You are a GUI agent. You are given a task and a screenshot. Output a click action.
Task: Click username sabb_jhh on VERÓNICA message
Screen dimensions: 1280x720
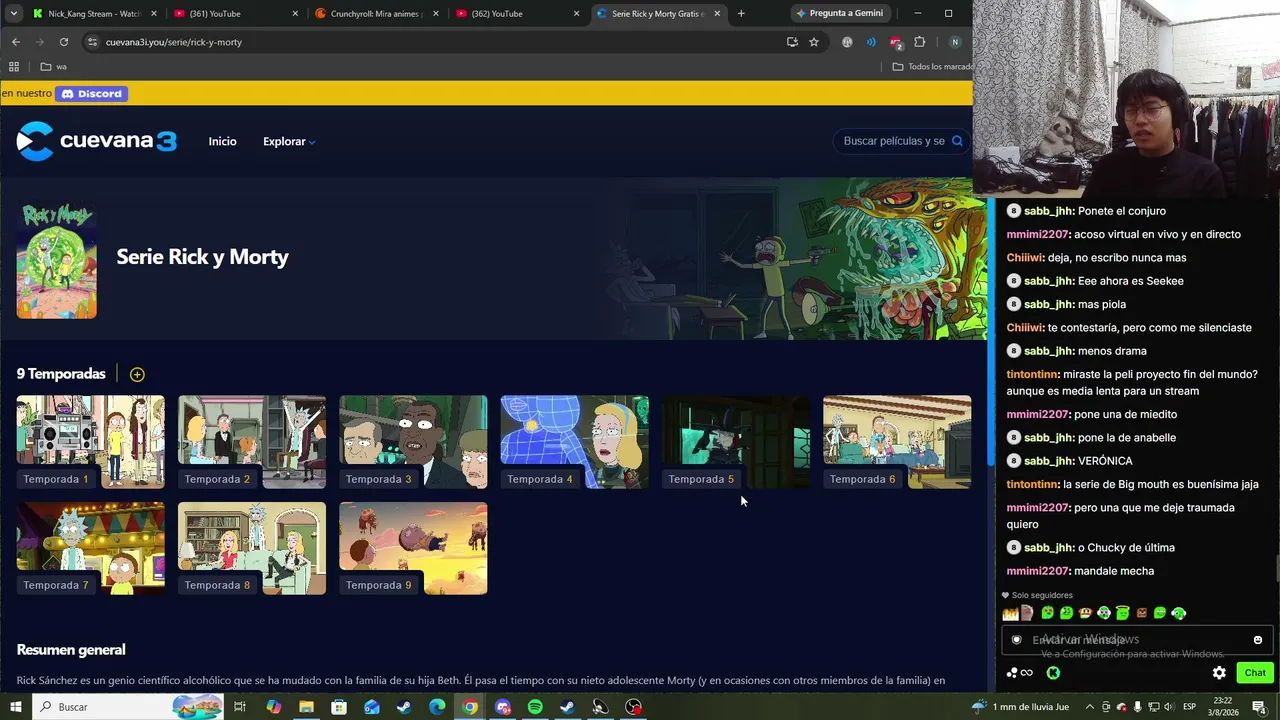tap(1048, 461)
